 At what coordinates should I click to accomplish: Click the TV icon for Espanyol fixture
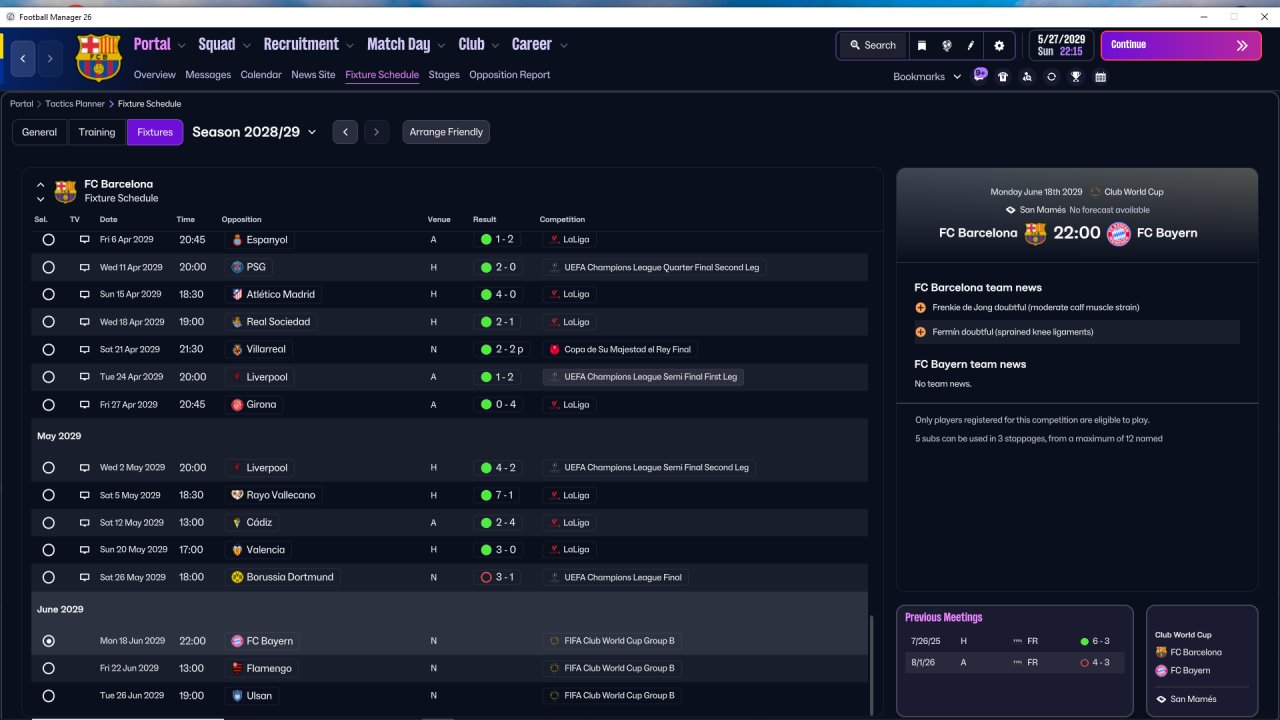tap(85, 240)
